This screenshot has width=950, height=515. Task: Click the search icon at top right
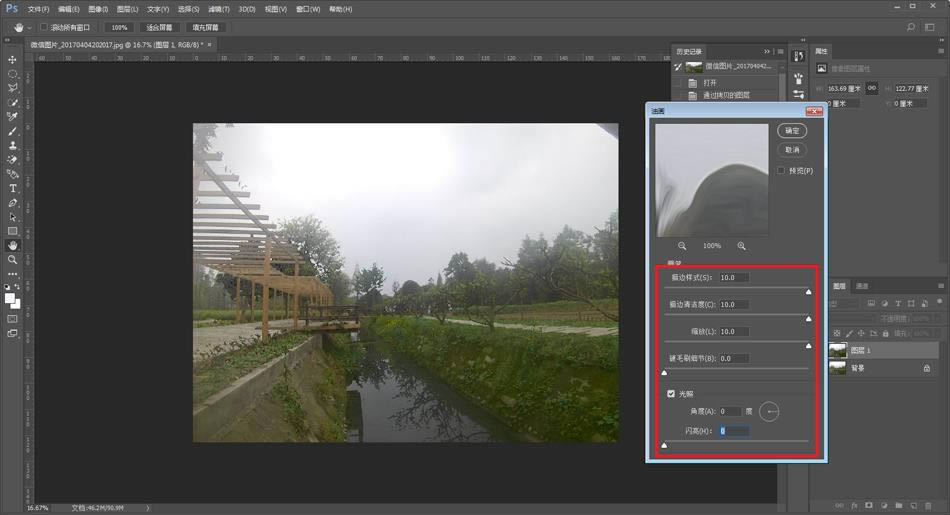coord(911,27)
